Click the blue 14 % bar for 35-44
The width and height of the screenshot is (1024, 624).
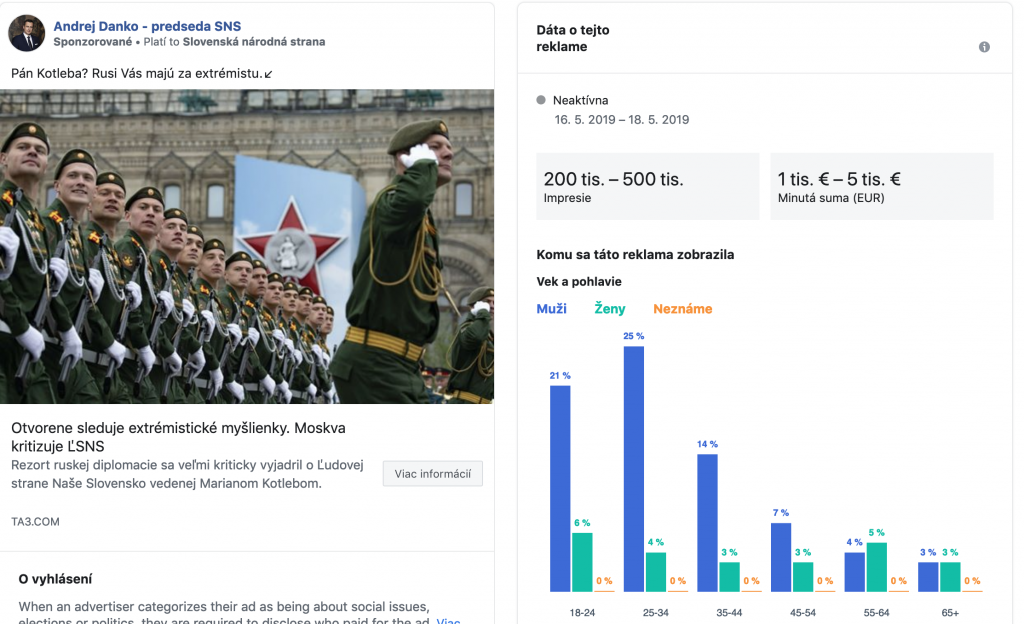point(707,523)
